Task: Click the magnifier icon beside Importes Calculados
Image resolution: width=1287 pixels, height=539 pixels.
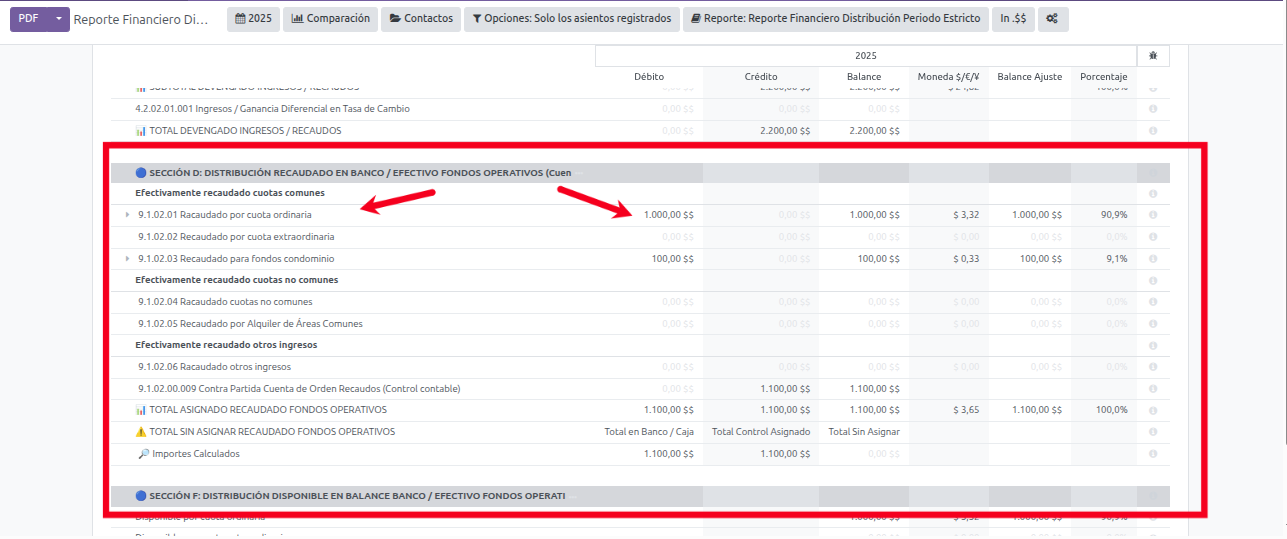Action: pyautogui.click(x=143, y=454)
